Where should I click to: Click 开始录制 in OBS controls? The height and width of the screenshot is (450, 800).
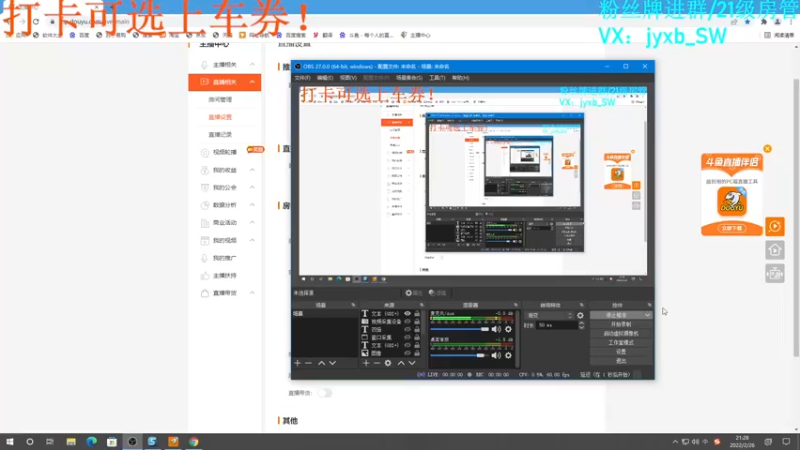[621, 324]
